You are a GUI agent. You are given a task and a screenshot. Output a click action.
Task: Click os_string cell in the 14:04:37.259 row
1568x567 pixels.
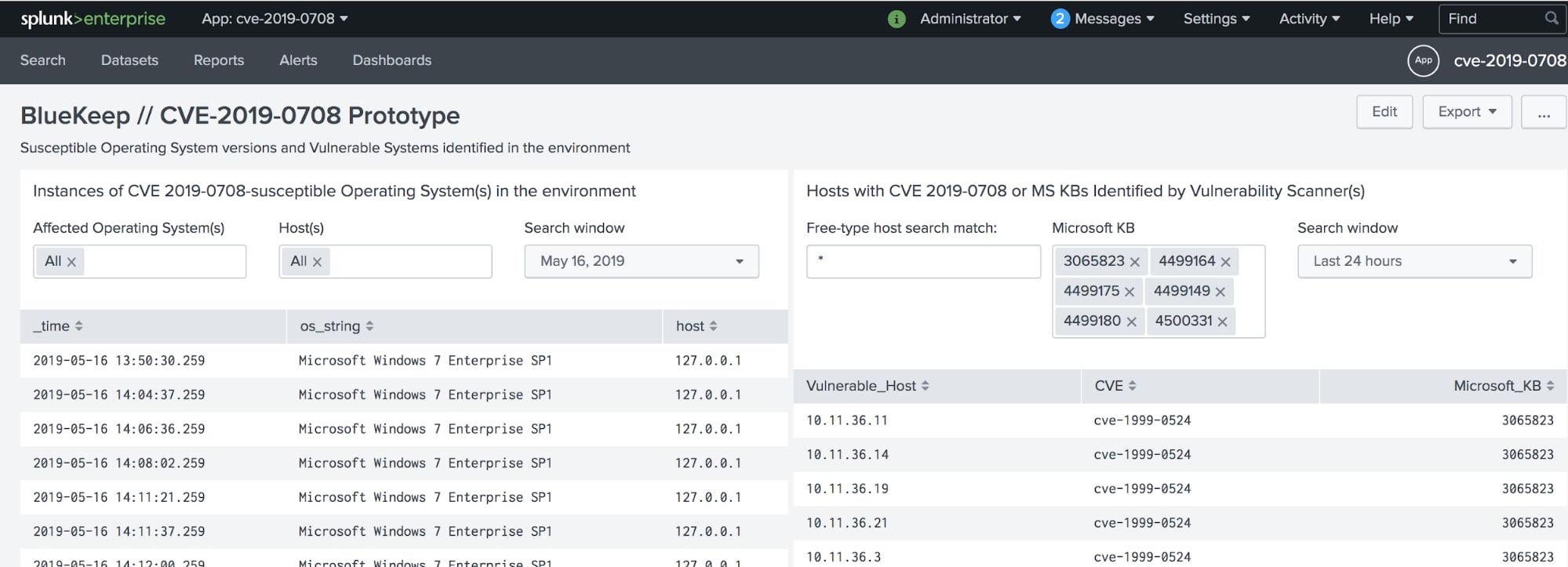[x=425, y=395]
